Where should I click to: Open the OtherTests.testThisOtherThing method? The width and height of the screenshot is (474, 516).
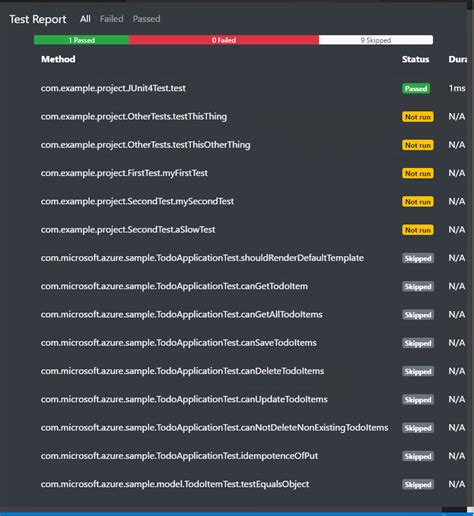[x=145, y=145]
